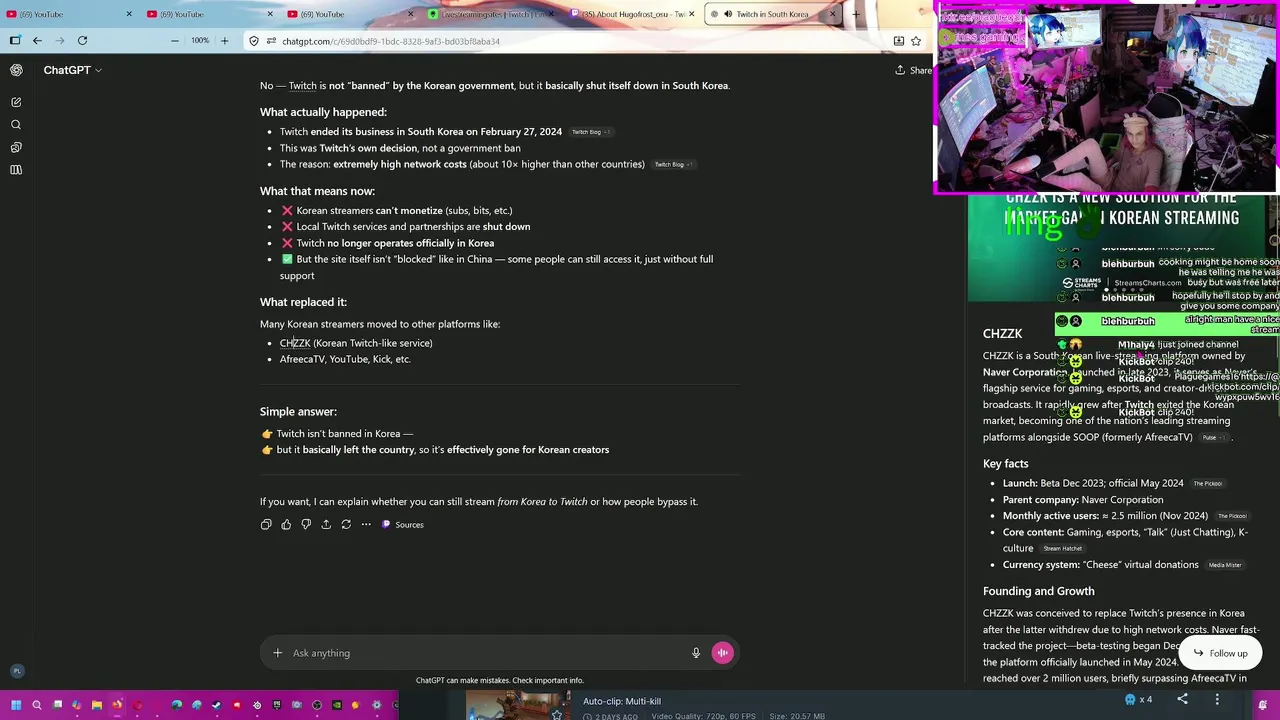Give the response a thumbs up
This screenshot has height=720, width=1280.
(x=286, y=525)
